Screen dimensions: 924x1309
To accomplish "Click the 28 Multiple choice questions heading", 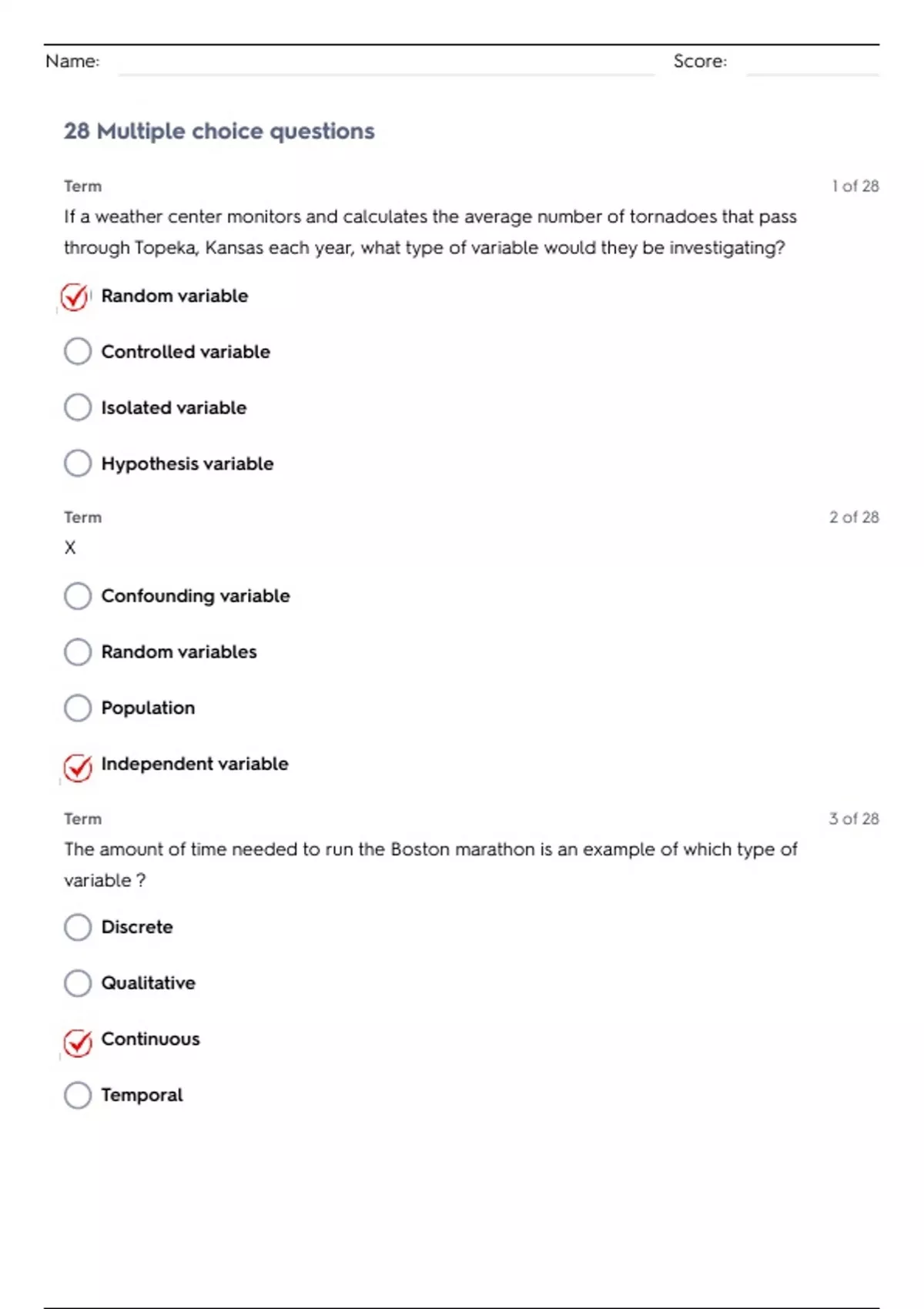I will pyautogui.click(x=219, y=132).
